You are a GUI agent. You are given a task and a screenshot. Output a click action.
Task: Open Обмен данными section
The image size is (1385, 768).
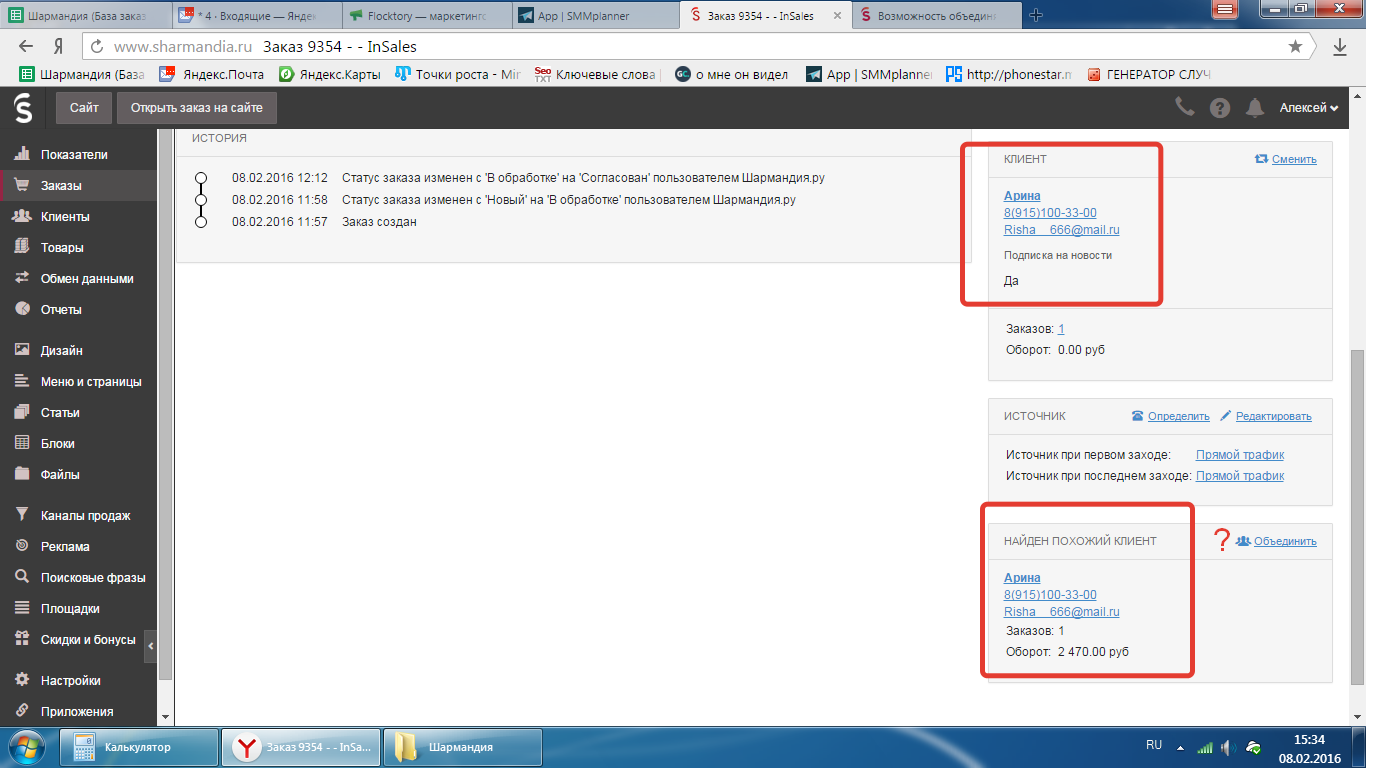[x=87, y=279]
